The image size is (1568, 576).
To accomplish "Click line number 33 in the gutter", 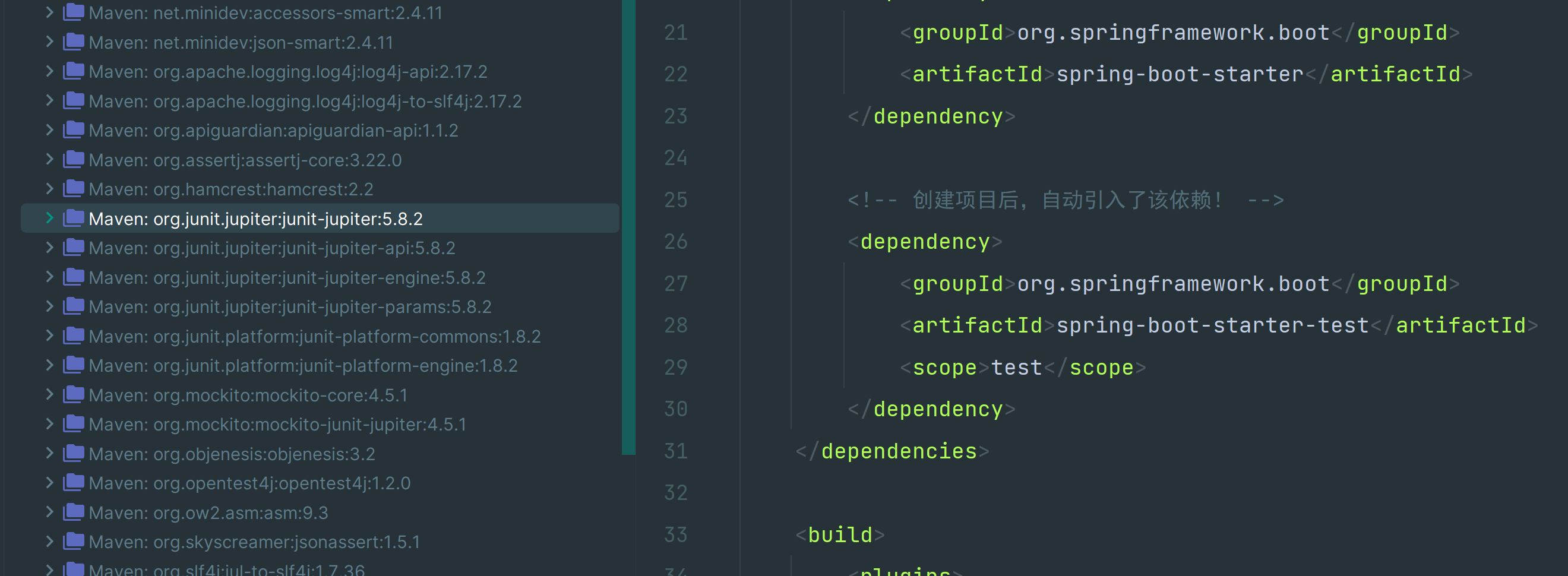I will point(676,534).
